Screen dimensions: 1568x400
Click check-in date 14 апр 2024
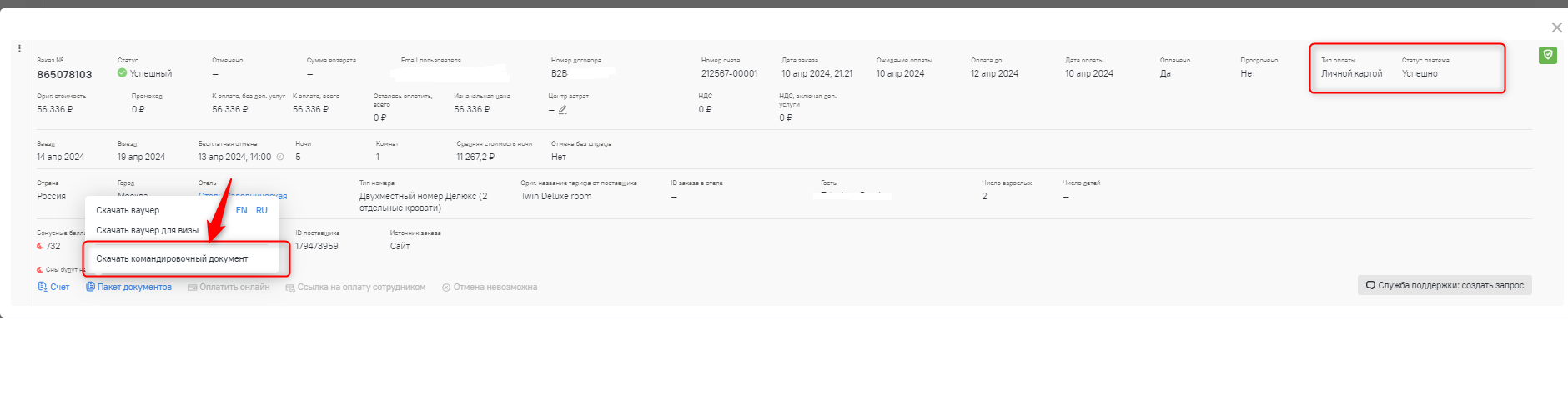[x=60, y=157]
